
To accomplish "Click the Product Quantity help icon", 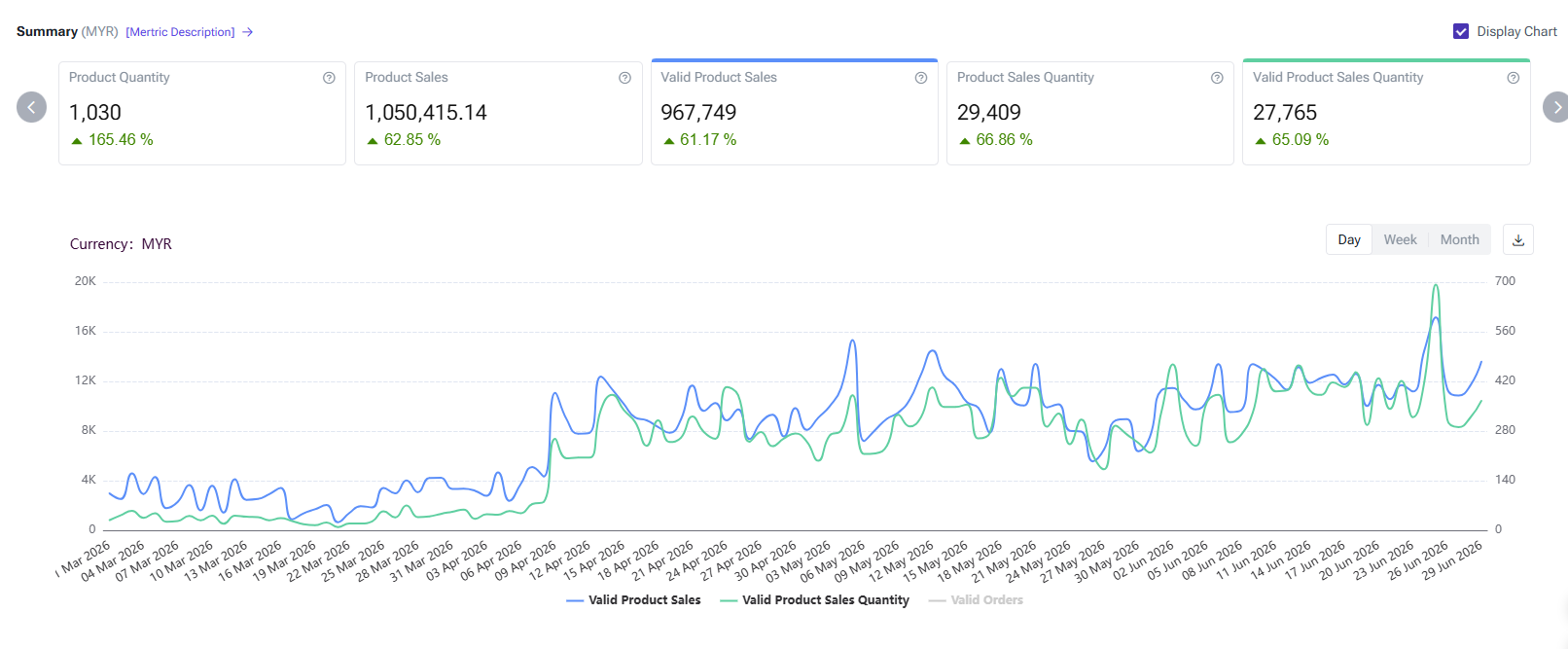I will (x=329, y=78).
